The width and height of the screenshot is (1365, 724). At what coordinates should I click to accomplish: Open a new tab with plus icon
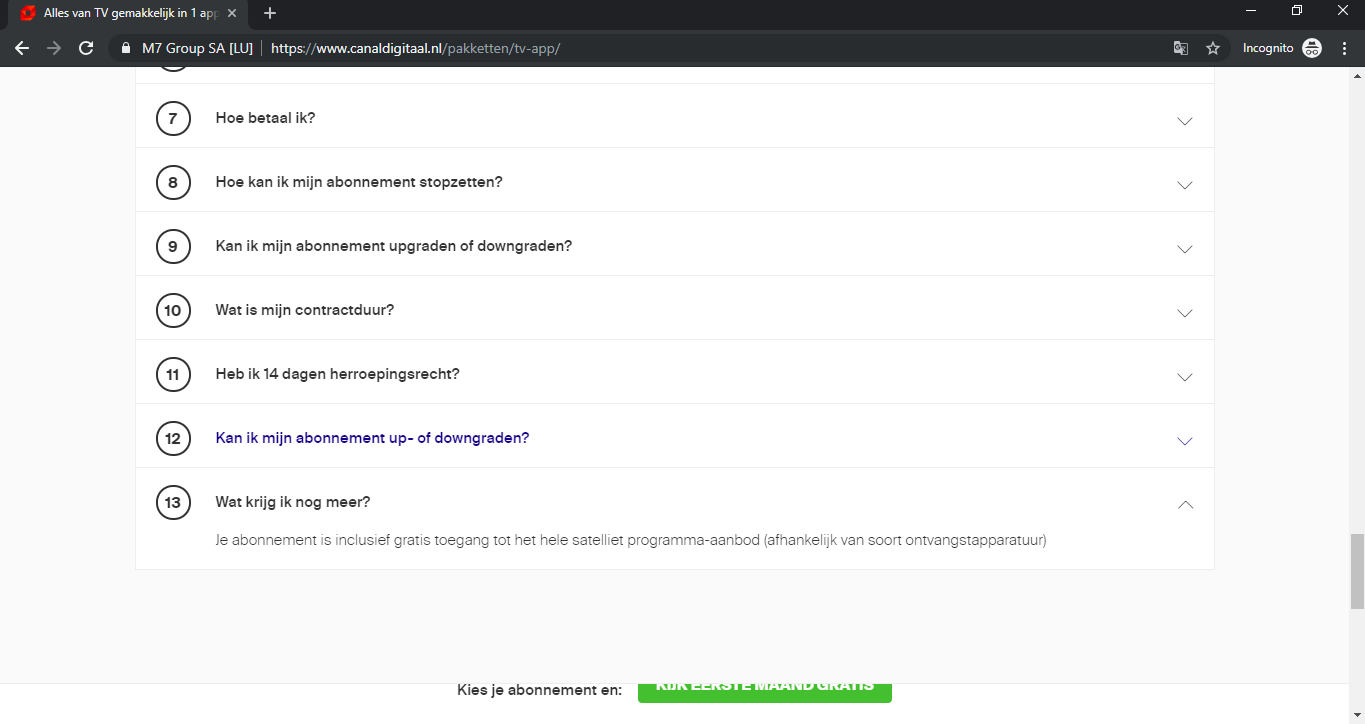(270, 13)
